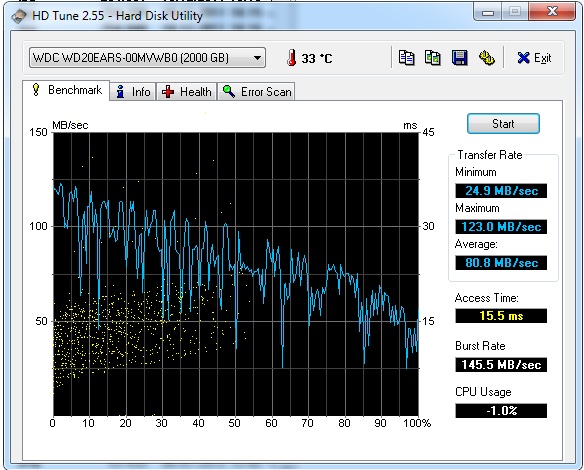The image size is (584, 470).
Task: Copy benchmark info to clipboard icon
Action: (x=406, y=58)
